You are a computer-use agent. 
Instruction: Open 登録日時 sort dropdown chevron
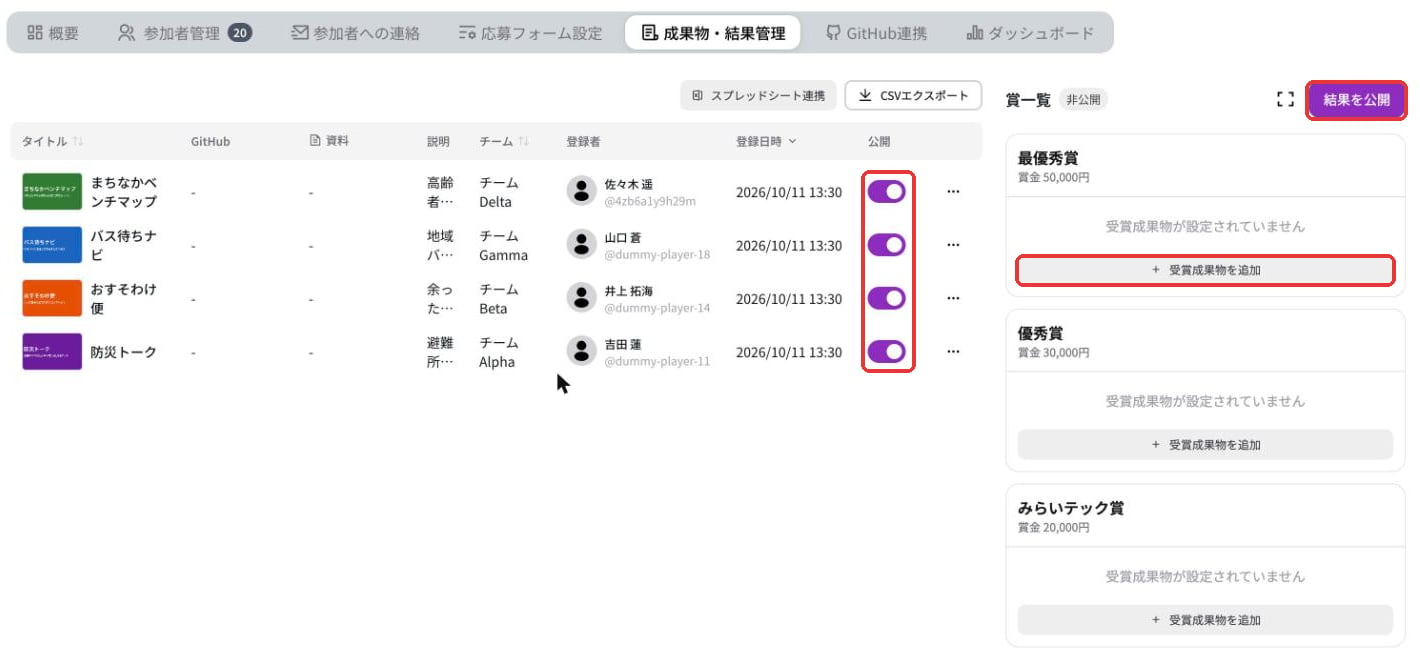click(x=793, y=142)
